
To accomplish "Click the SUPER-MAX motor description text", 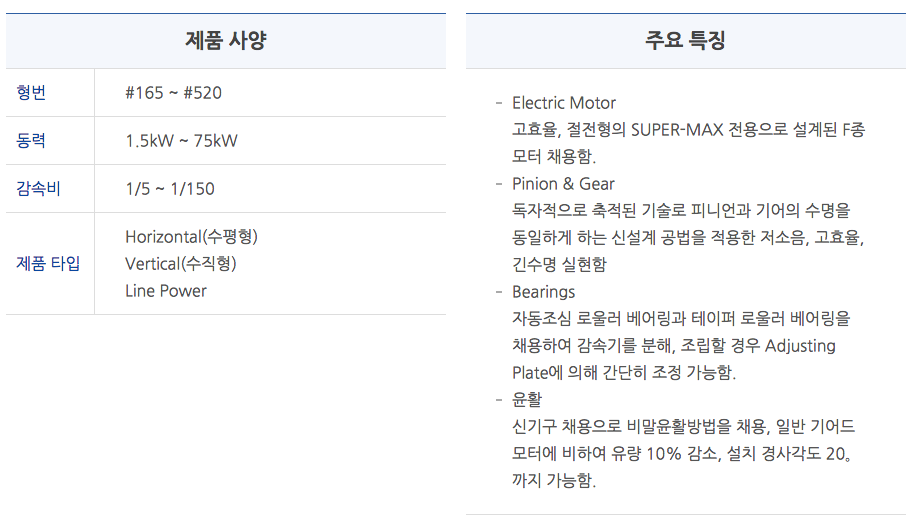I will [x=688, y=130].
